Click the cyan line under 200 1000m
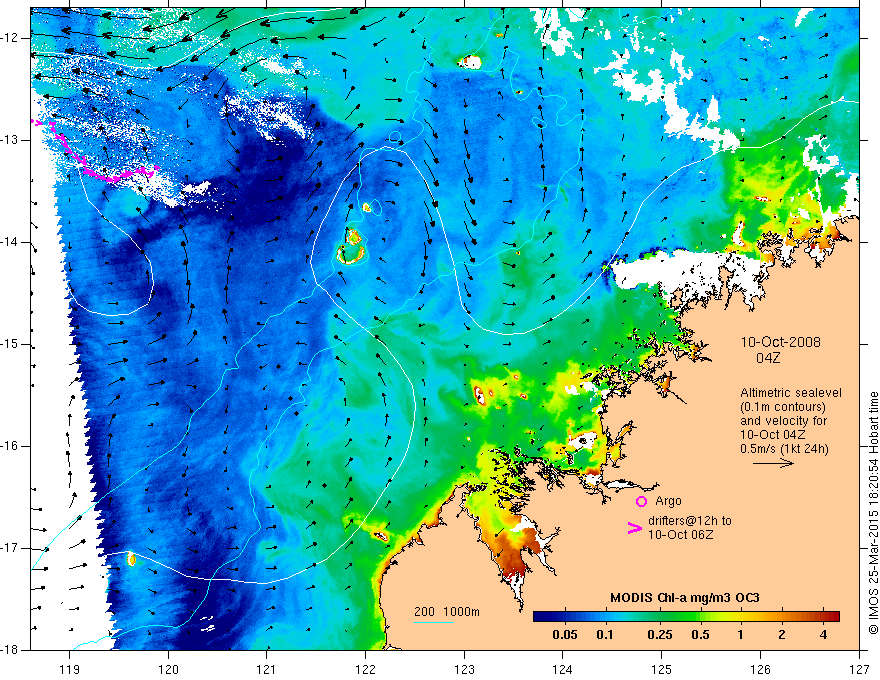Screen dimensions: 880x680 click(434, 622)
